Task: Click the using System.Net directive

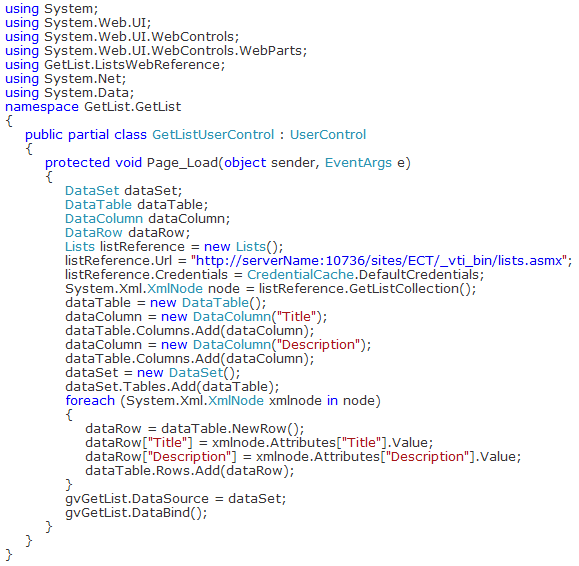Action: coord(66,79)
